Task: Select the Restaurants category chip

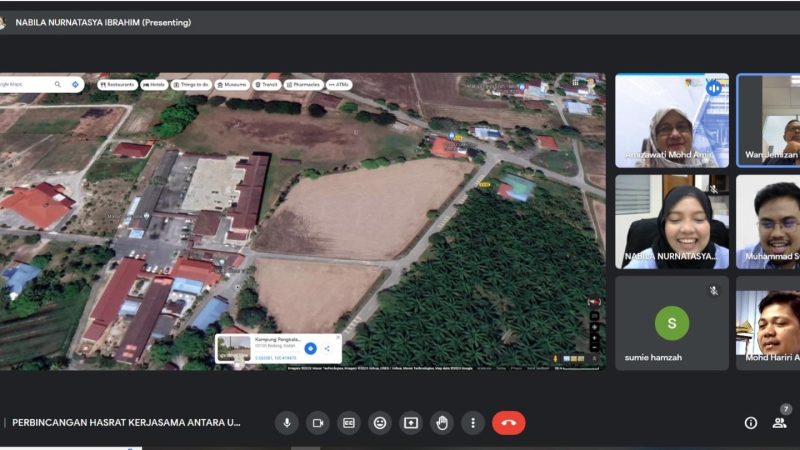Action: click(x=118, y=85)
